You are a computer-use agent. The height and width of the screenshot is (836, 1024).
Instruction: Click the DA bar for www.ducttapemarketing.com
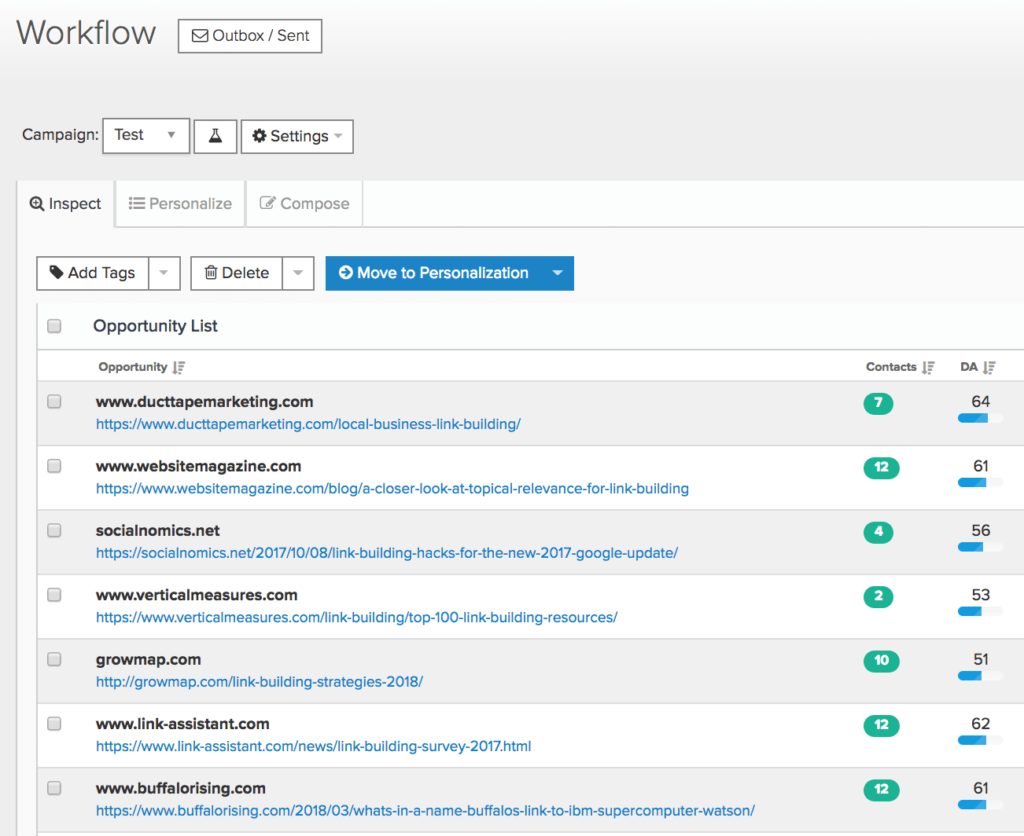(980, 418)
